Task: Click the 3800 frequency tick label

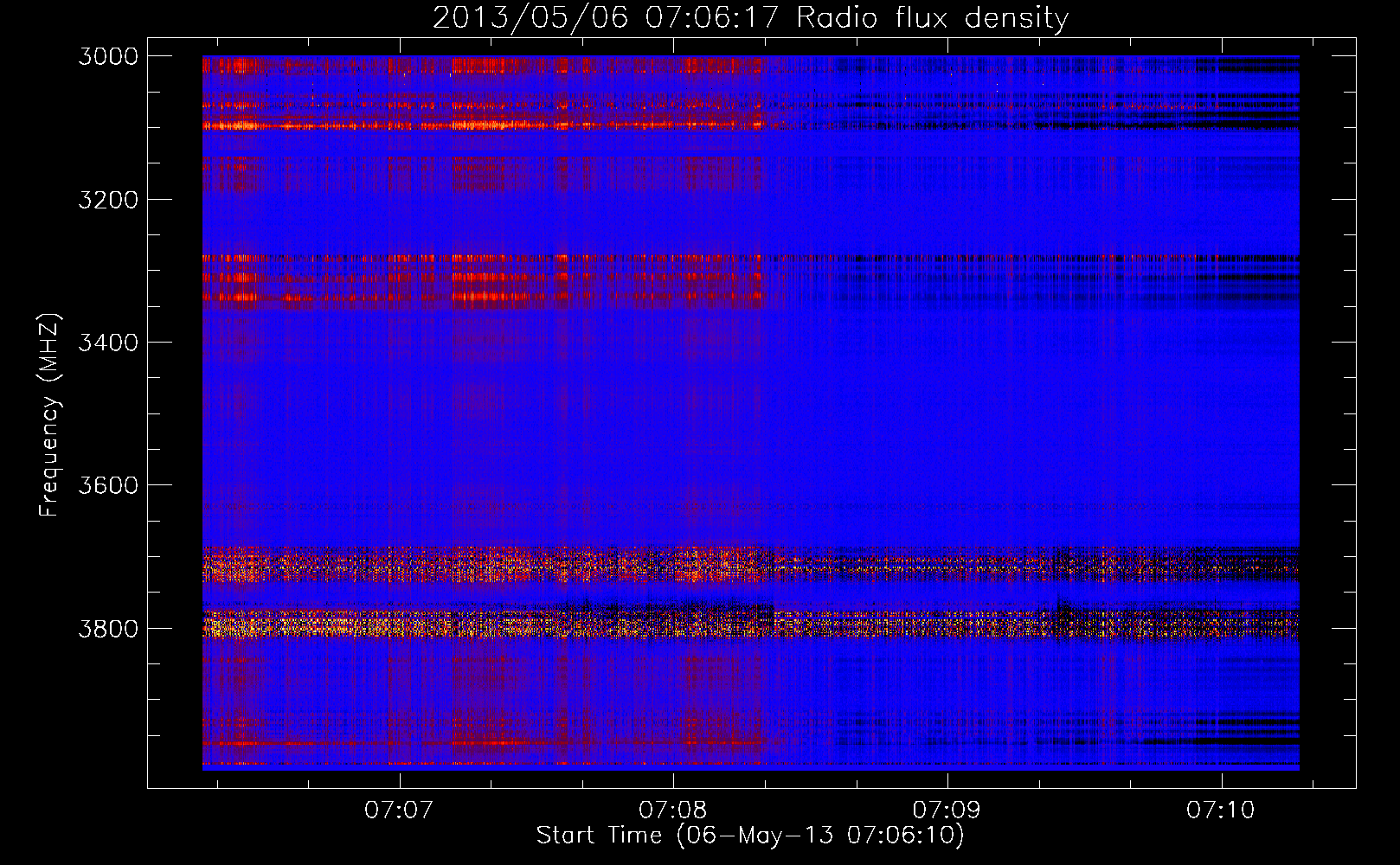Action: click(108, 628)
